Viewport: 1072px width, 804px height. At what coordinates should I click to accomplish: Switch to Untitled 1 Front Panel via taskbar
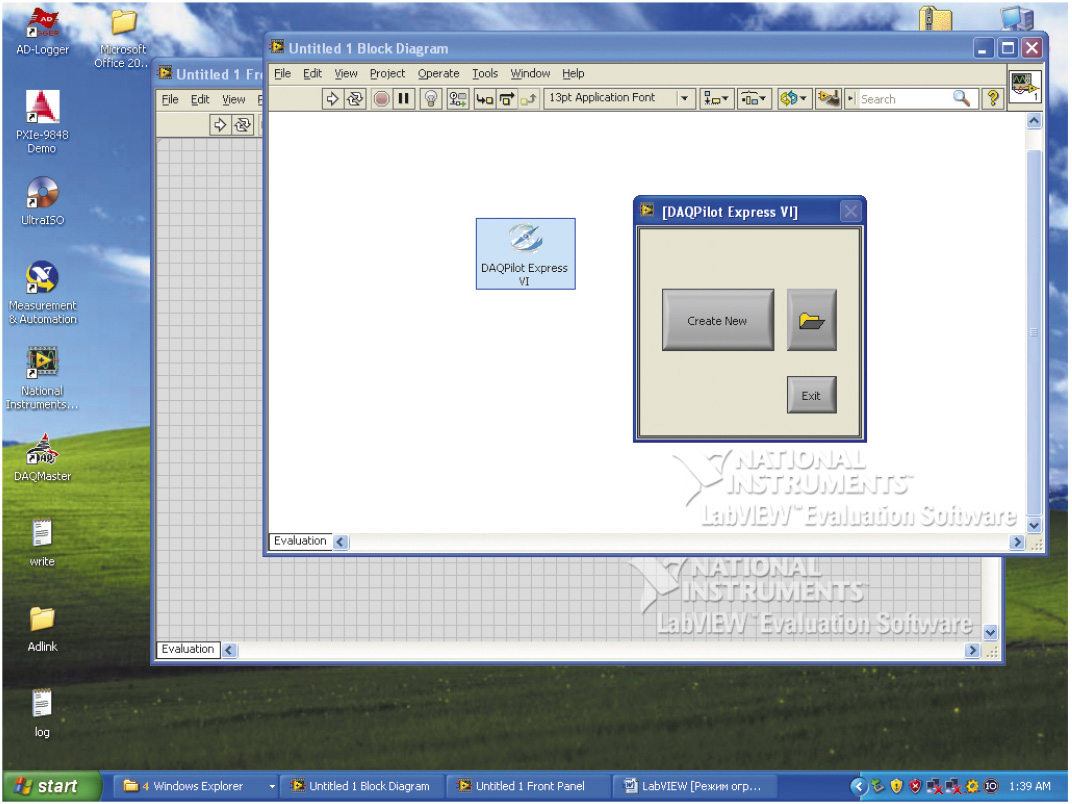528,787
